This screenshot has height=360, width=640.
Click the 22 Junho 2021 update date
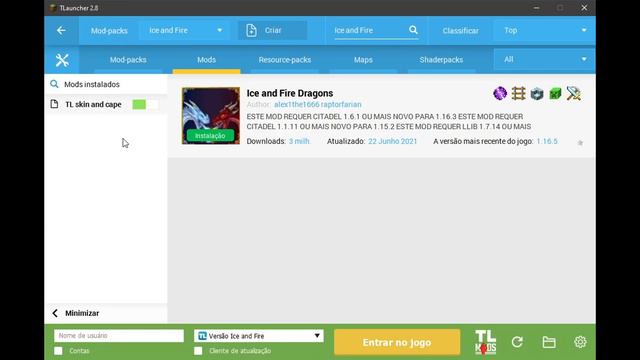click(x=393, y=141)
